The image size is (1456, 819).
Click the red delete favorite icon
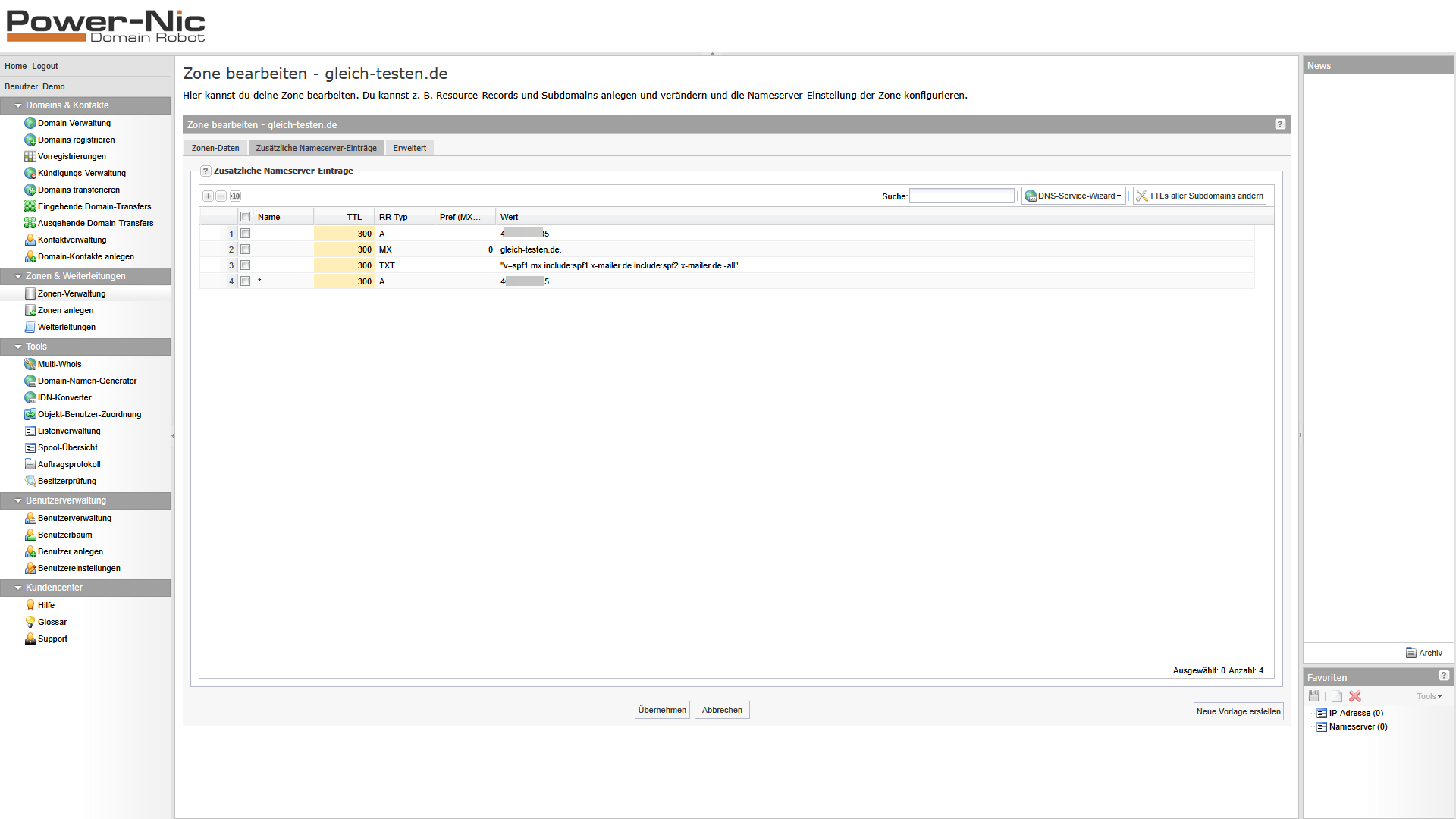coord(1355,696)
